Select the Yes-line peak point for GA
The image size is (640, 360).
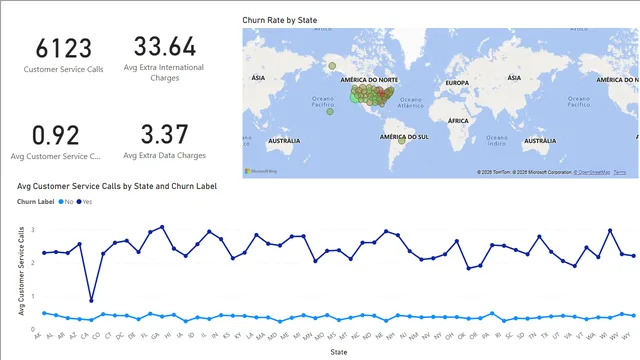[x=162, y=227]
